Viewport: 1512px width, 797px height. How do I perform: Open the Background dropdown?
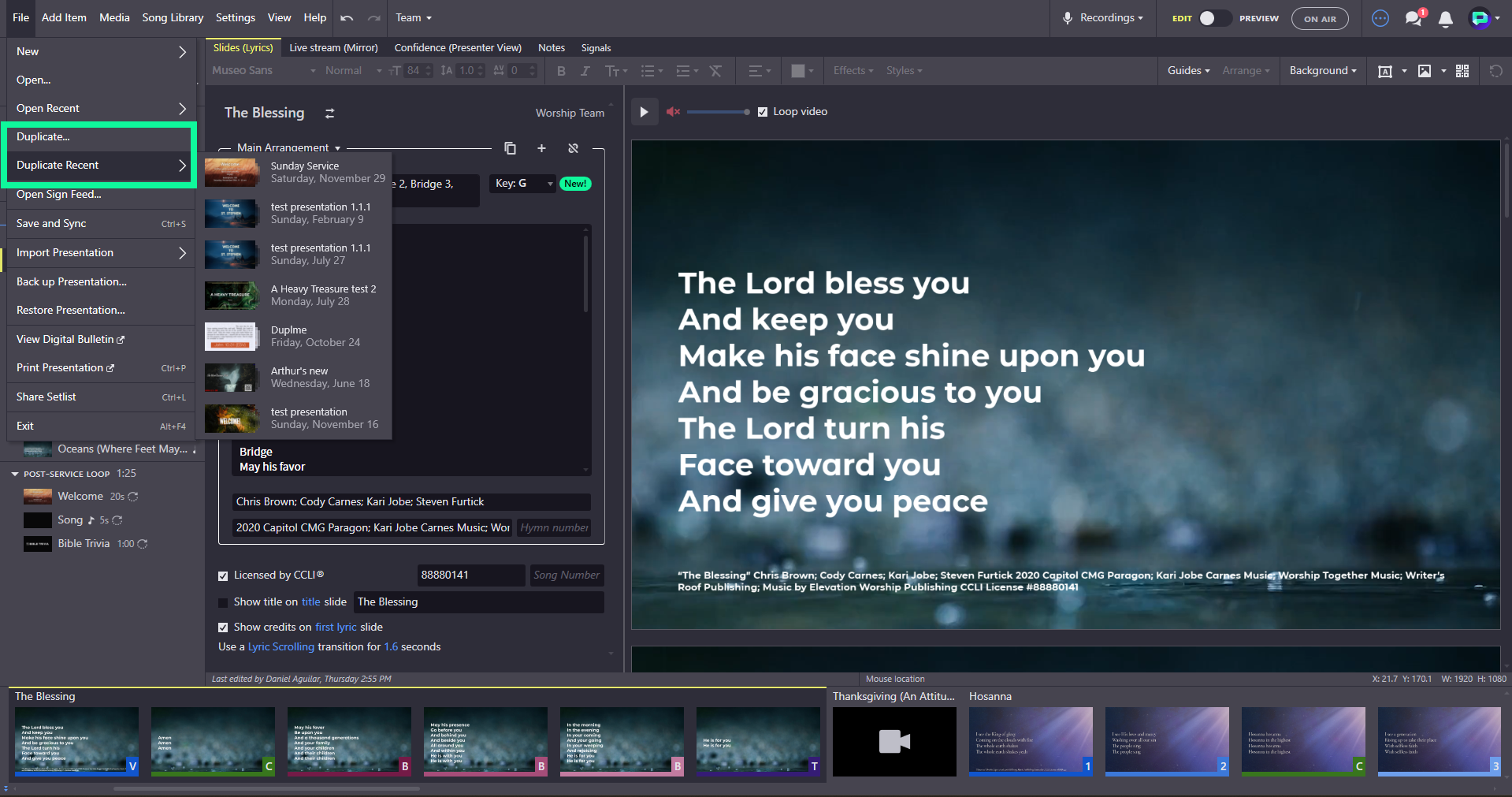(x=1323, y=71)
